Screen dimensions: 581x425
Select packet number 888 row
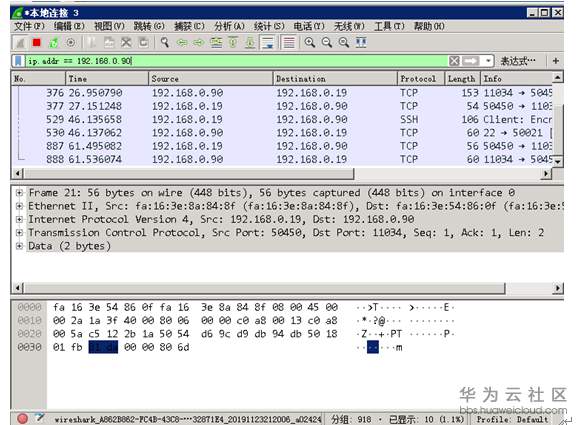click(282, 159)
